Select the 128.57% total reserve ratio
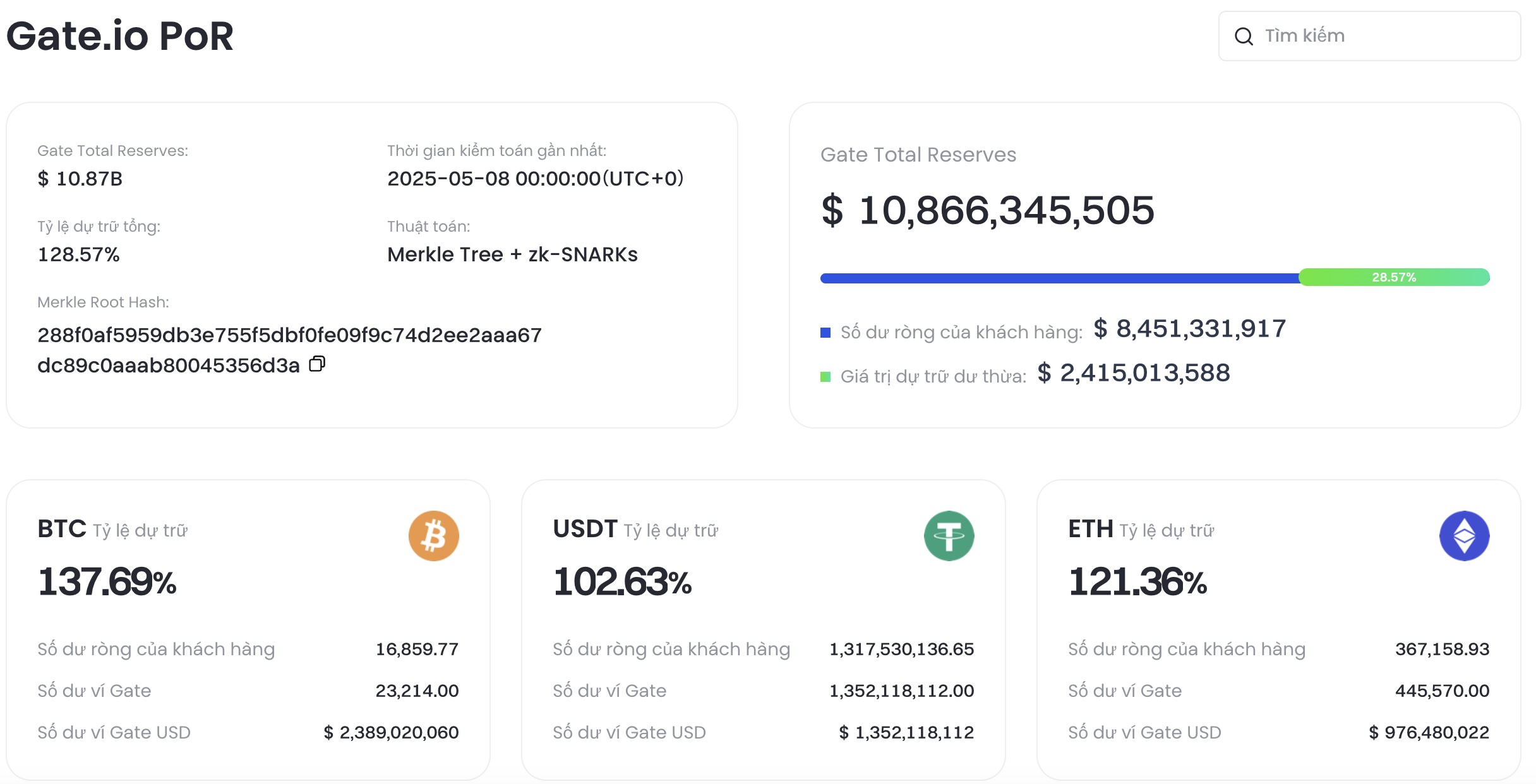The image size is (1536, 784). [79, 254]
